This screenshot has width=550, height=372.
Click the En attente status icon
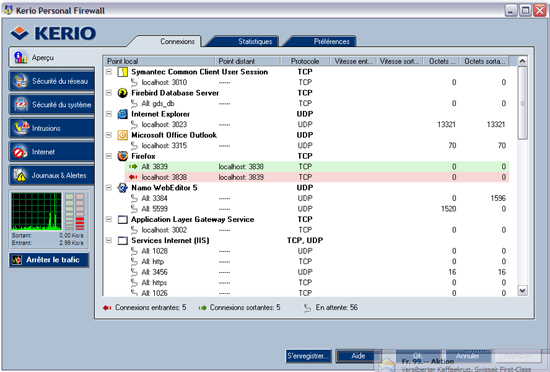pyautogui.click(x=307, y=308)
